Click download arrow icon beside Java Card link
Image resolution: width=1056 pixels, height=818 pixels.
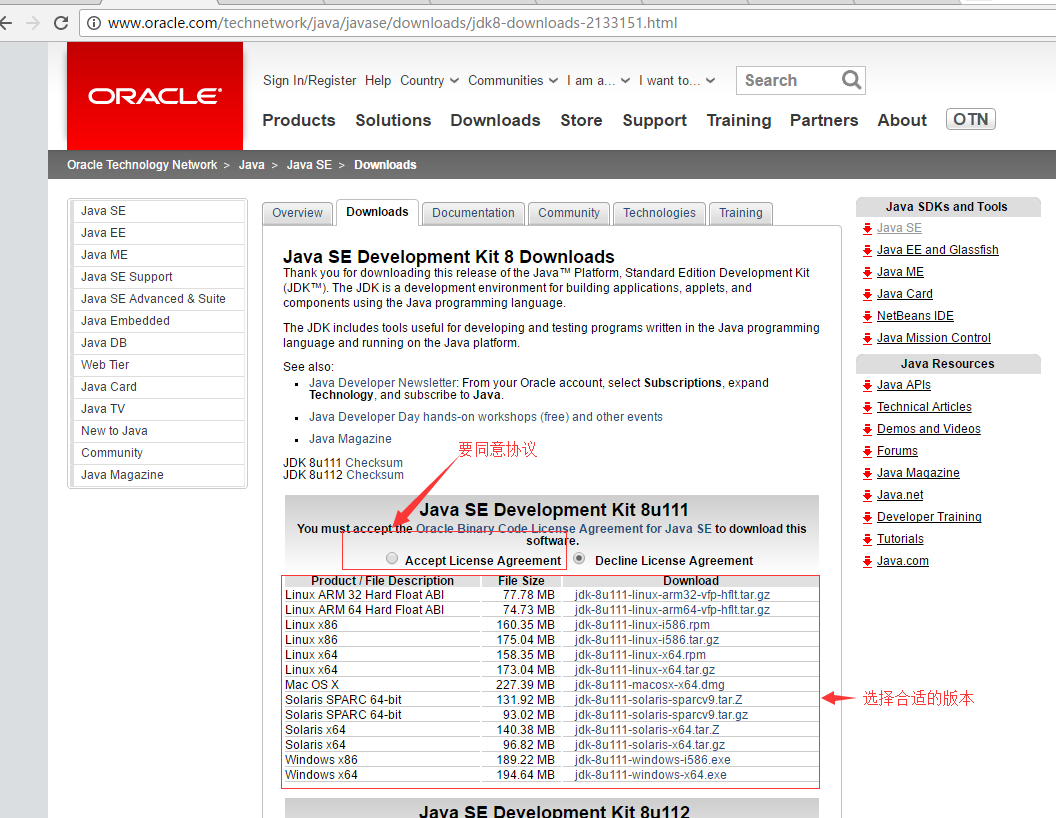(867, 295)
